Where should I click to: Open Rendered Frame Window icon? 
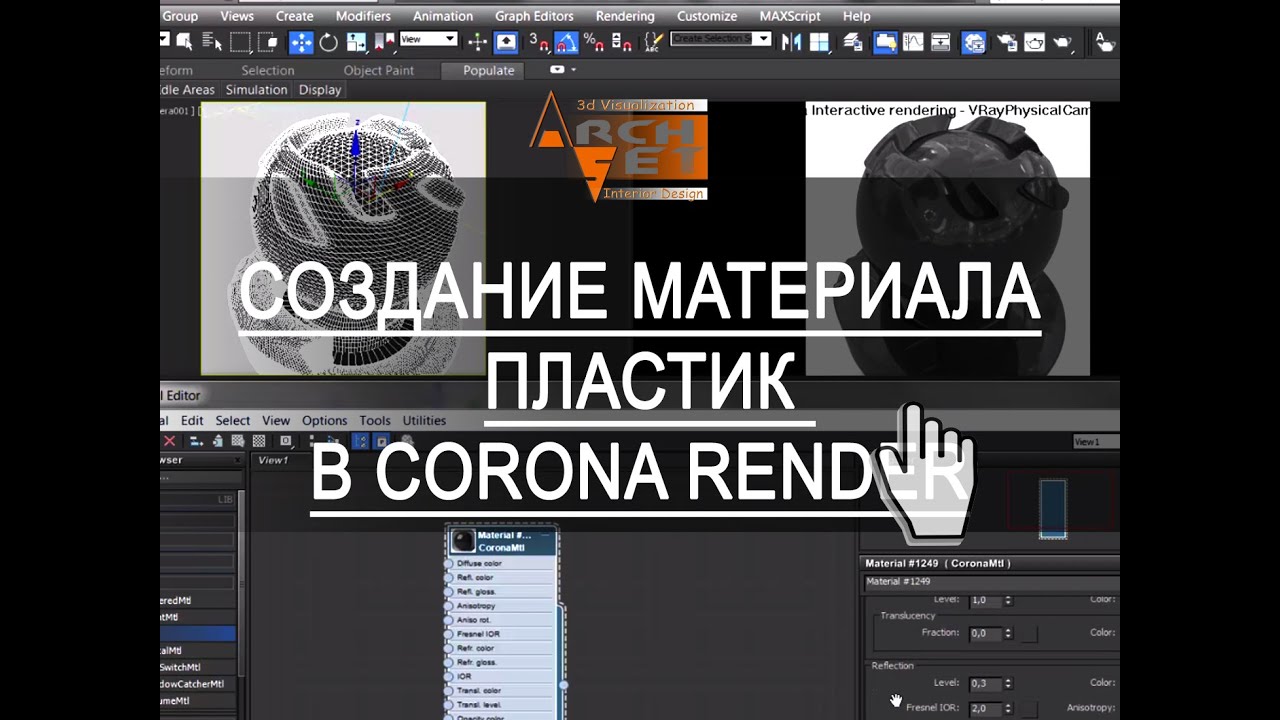click(1034, 42)
